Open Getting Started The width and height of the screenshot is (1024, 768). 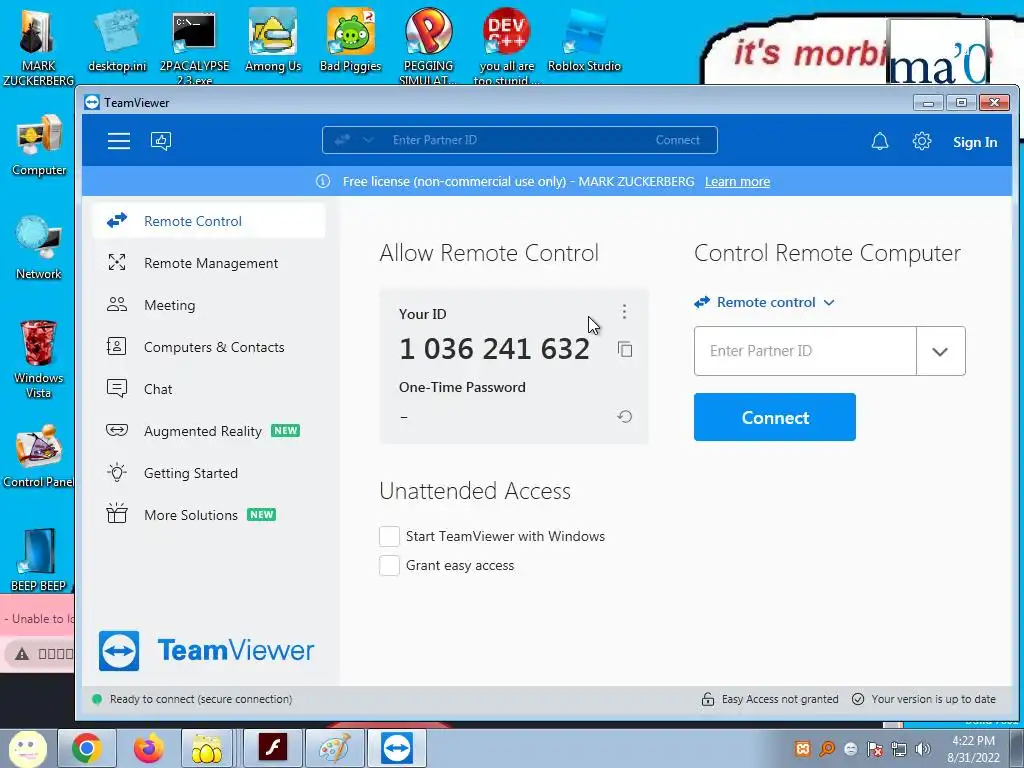[x=209, y=473]
